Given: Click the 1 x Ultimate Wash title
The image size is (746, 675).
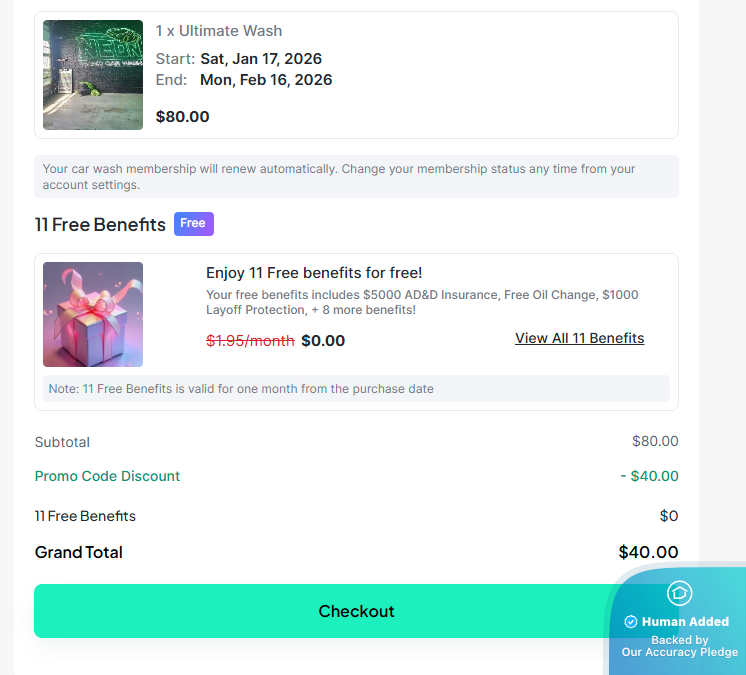Looking at the screenshot, I should tap(219, 31).
